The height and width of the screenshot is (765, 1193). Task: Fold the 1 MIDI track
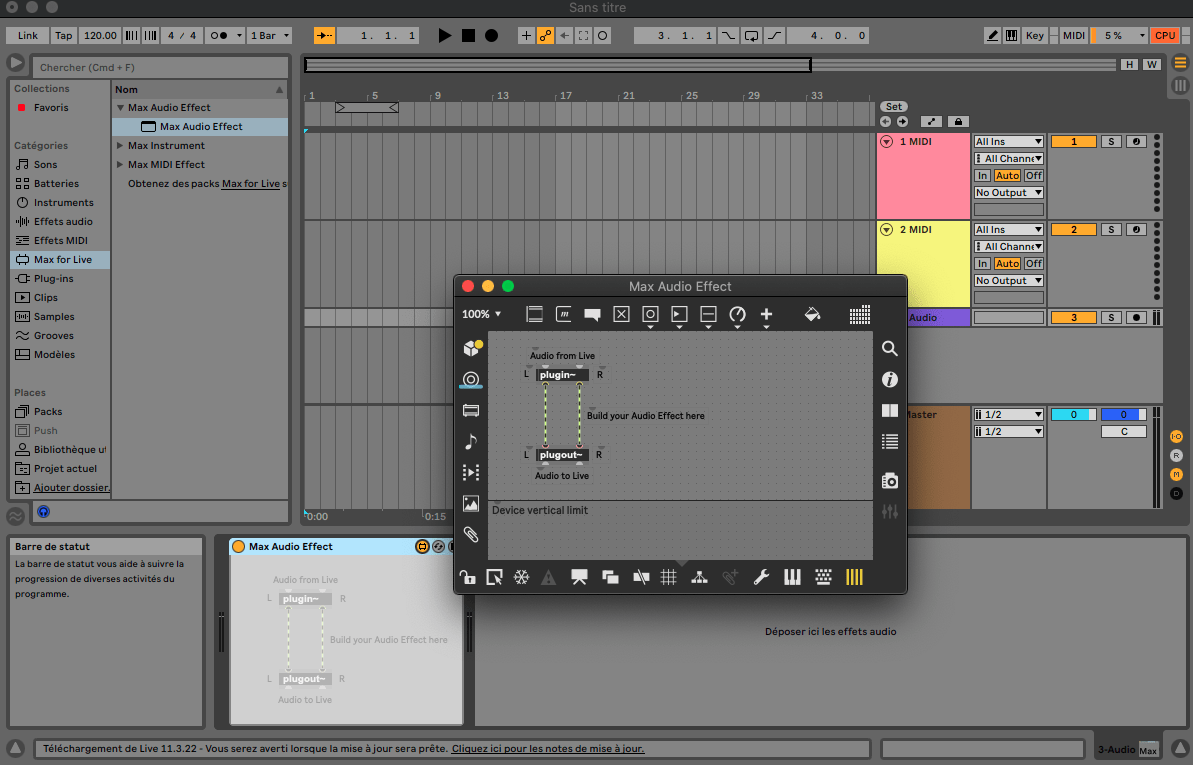tap(886, 142)
